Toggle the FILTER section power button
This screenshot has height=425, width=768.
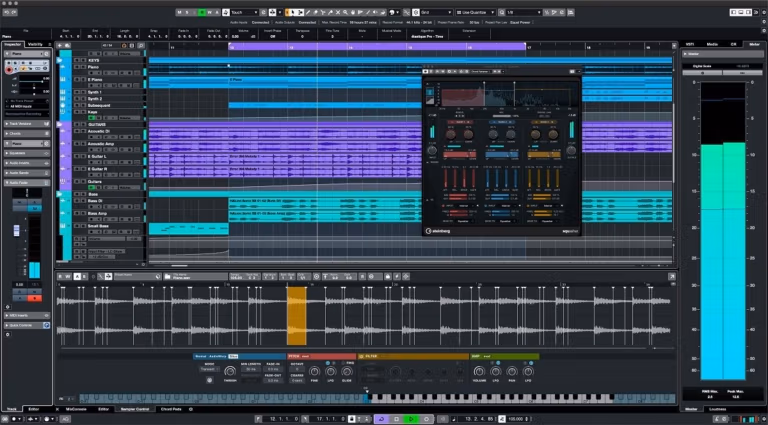point(362,356)
